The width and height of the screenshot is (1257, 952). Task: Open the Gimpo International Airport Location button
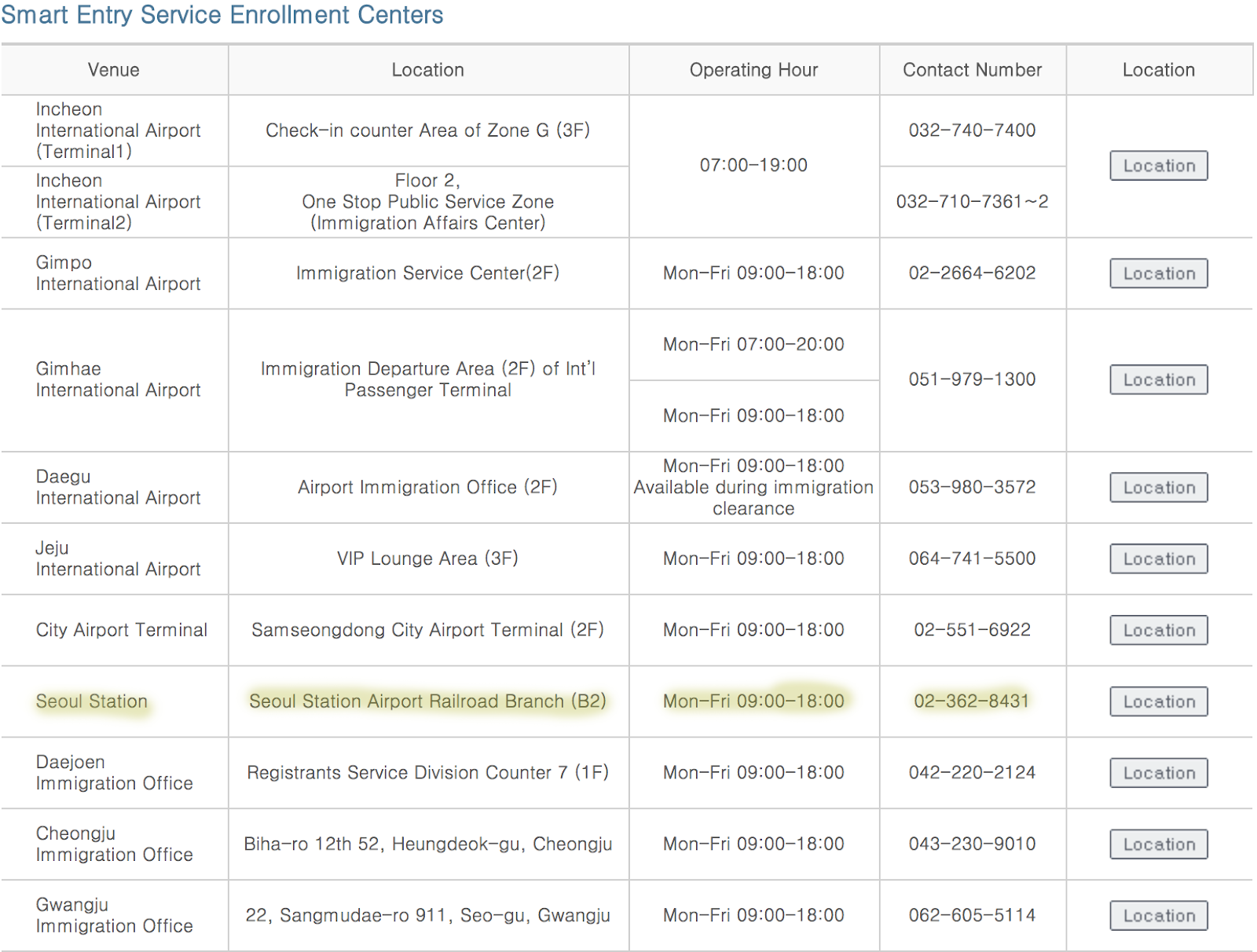[1158, 273]
